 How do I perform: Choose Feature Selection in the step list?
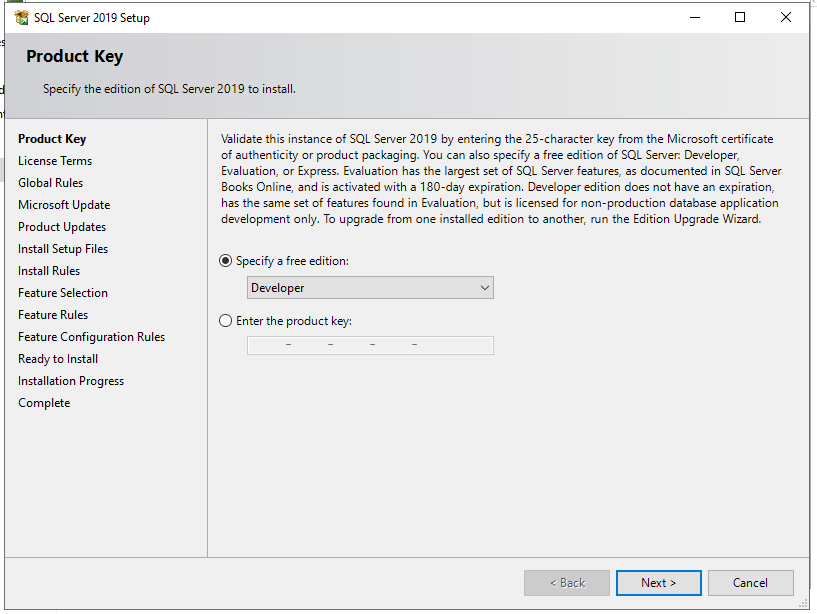click(63, 293)
